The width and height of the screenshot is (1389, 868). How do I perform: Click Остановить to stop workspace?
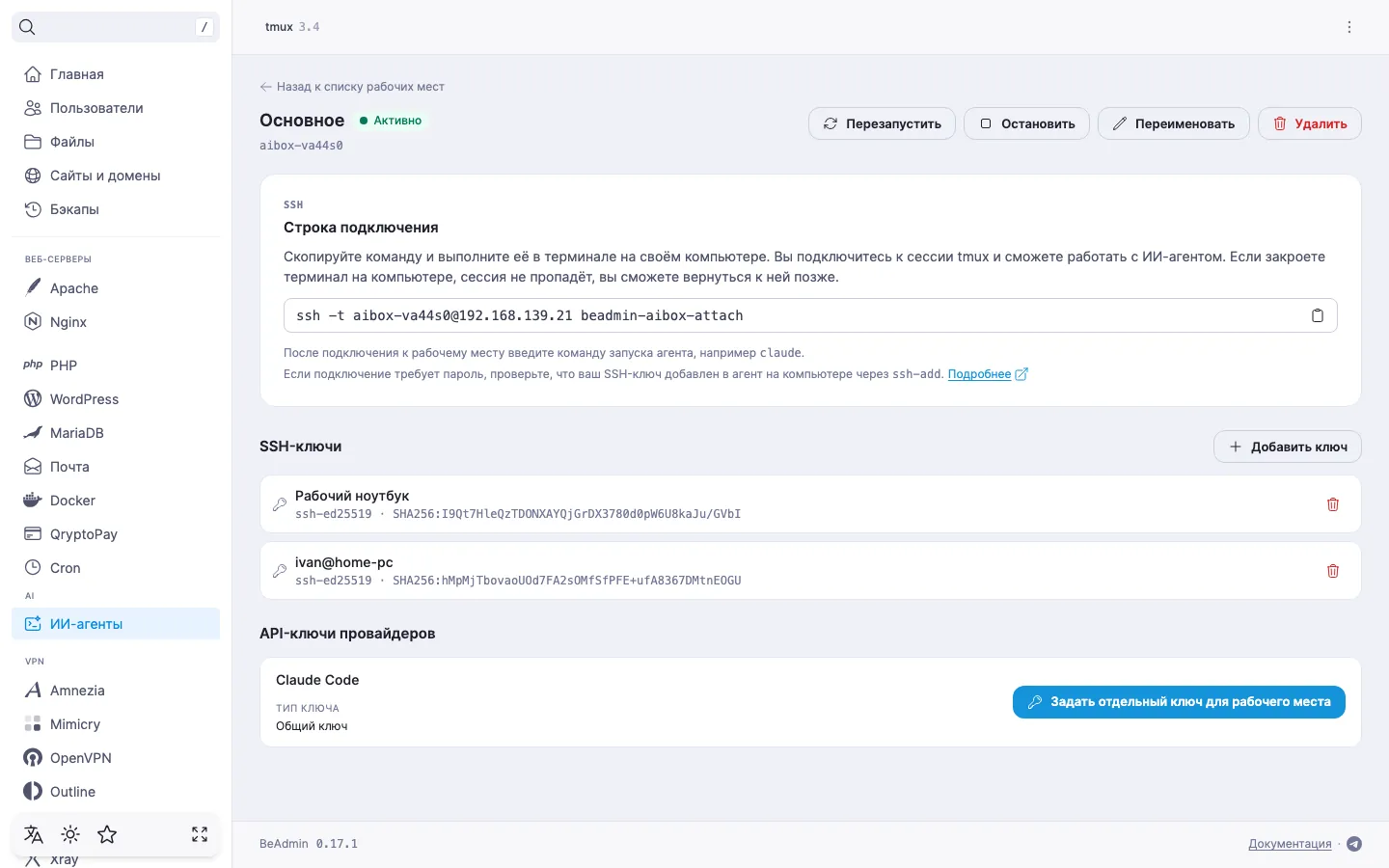1026,123
